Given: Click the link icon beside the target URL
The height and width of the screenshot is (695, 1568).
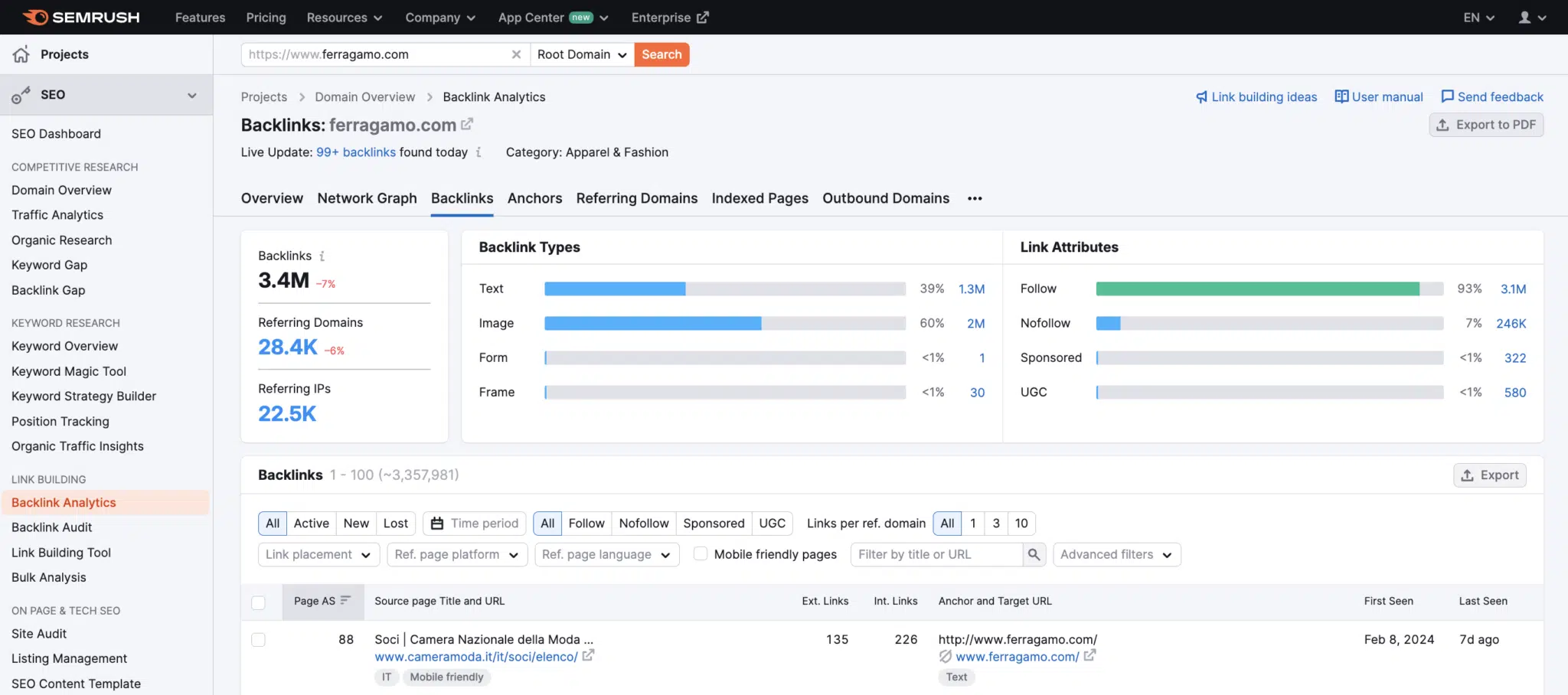Looking at the screenshot, I should (x=946, y=656).
